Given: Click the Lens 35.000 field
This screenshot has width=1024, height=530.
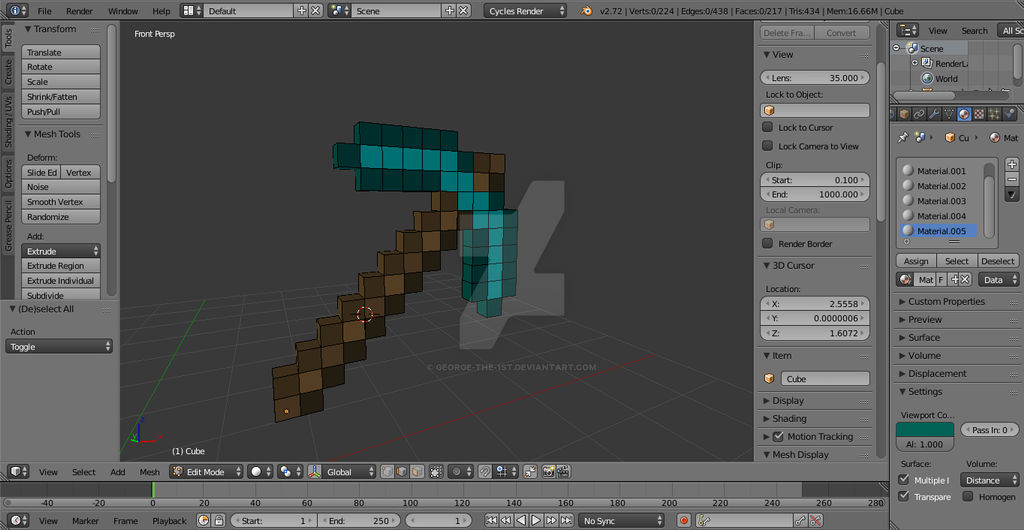Looking at the screenshot, I should coord(815,78).
